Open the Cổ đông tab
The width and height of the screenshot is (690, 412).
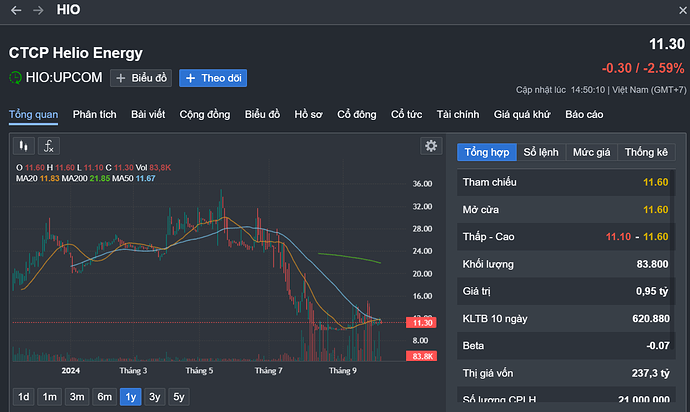(x=357, y=114)
